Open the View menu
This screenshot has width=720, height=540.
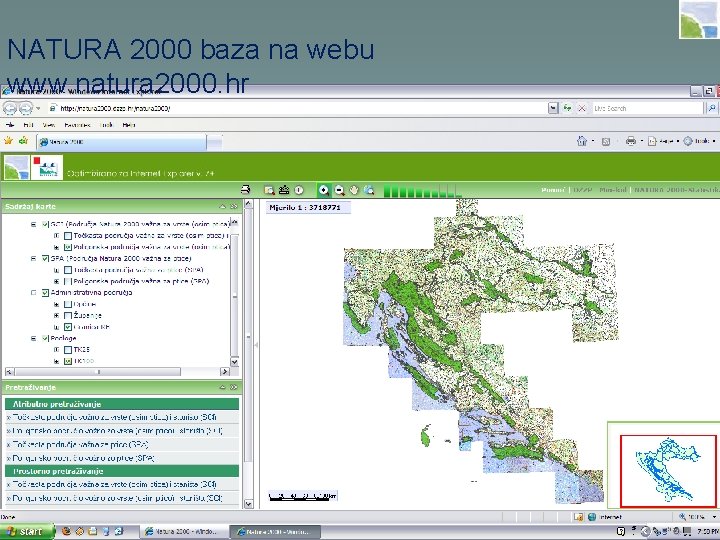pyautogui.click(x=49, y=125)
